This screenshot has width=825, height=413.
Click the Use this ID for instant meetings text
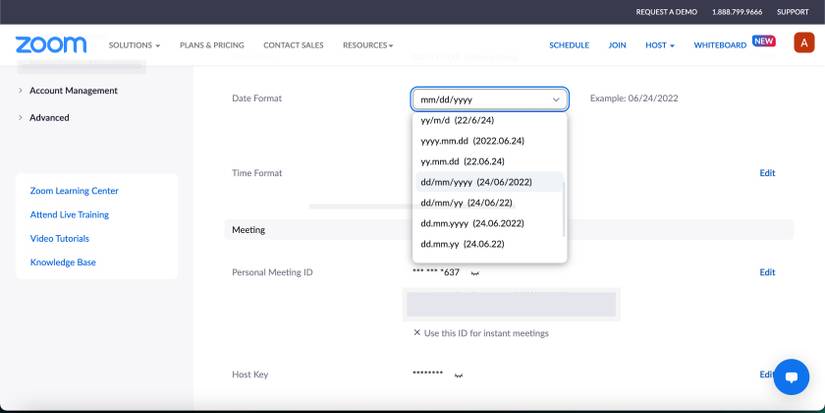(486, 333)
